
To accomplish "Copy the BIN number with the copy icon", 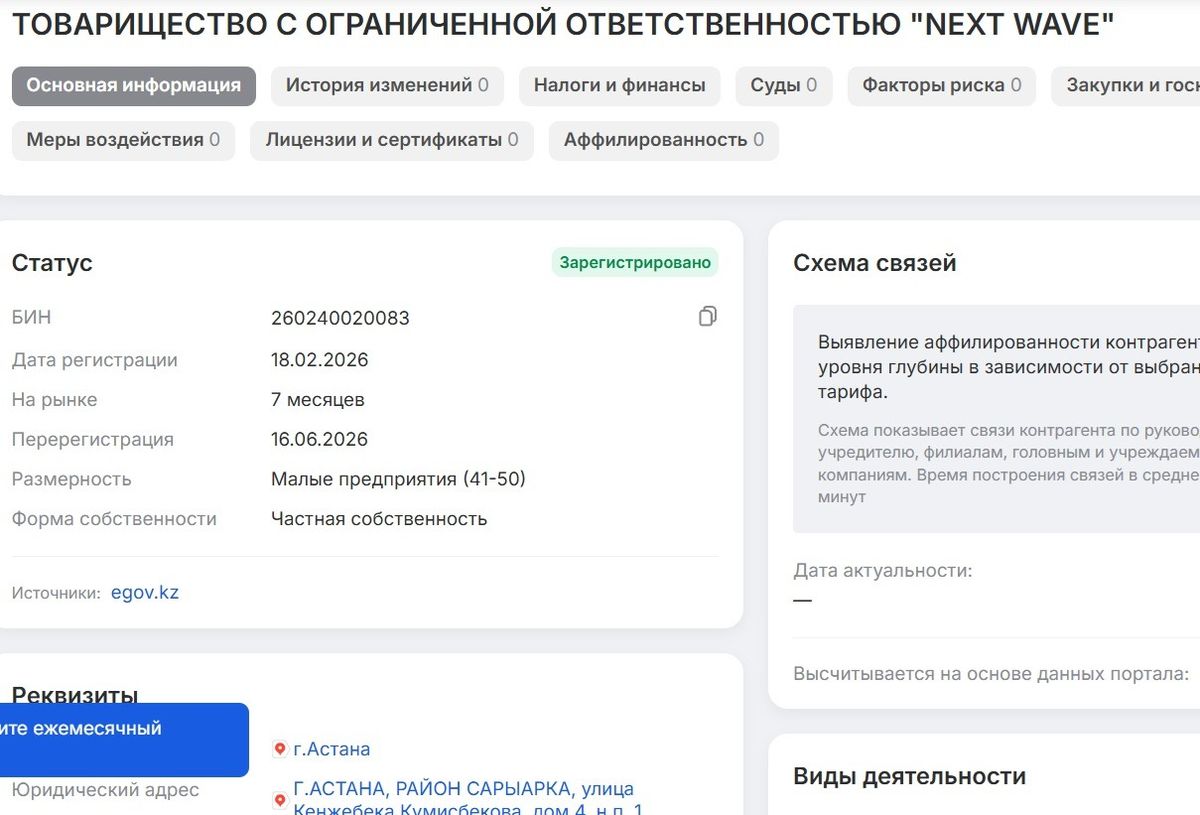I will 708,317.
